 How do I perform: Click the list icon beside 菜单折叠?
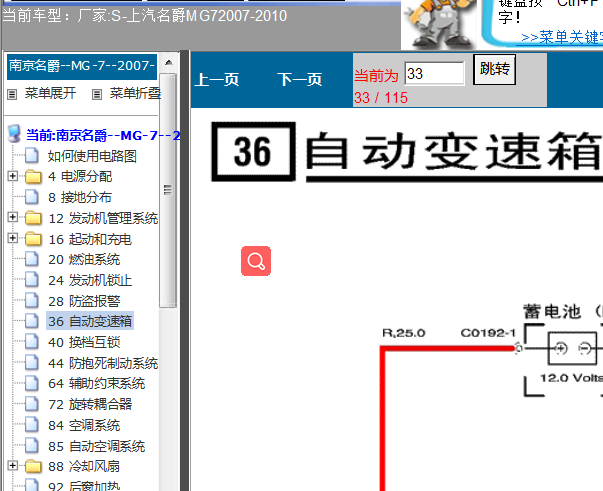coord(97,94)
